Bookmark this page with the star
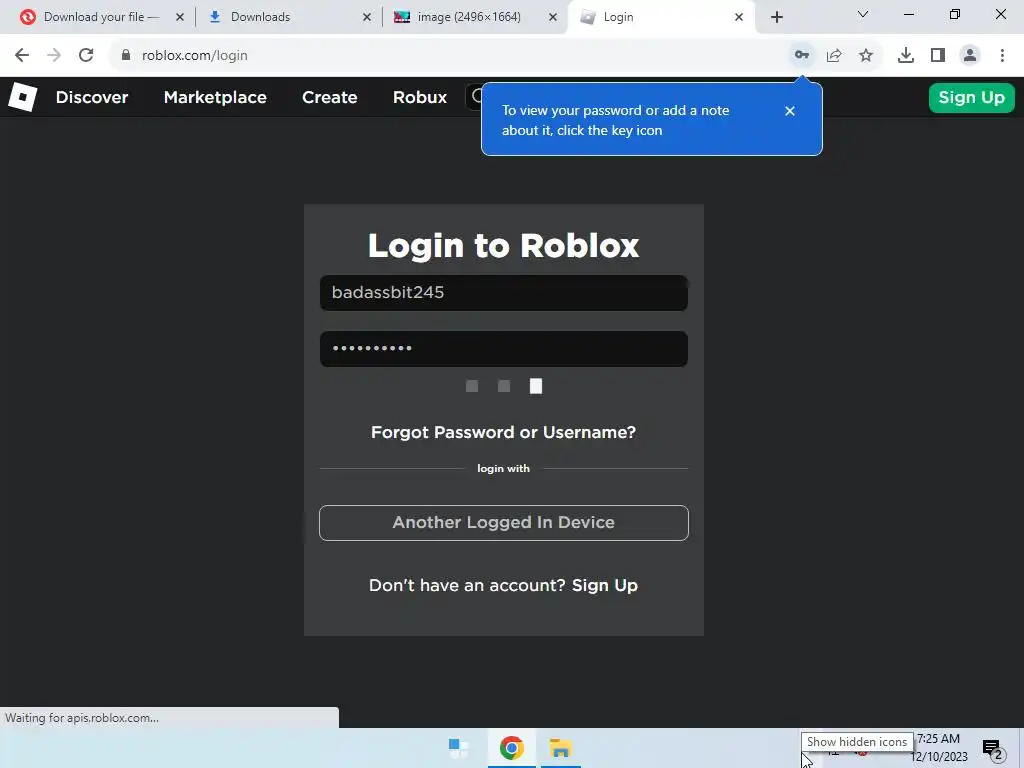This screenshot has height=768, width=1024. point(866,56)
